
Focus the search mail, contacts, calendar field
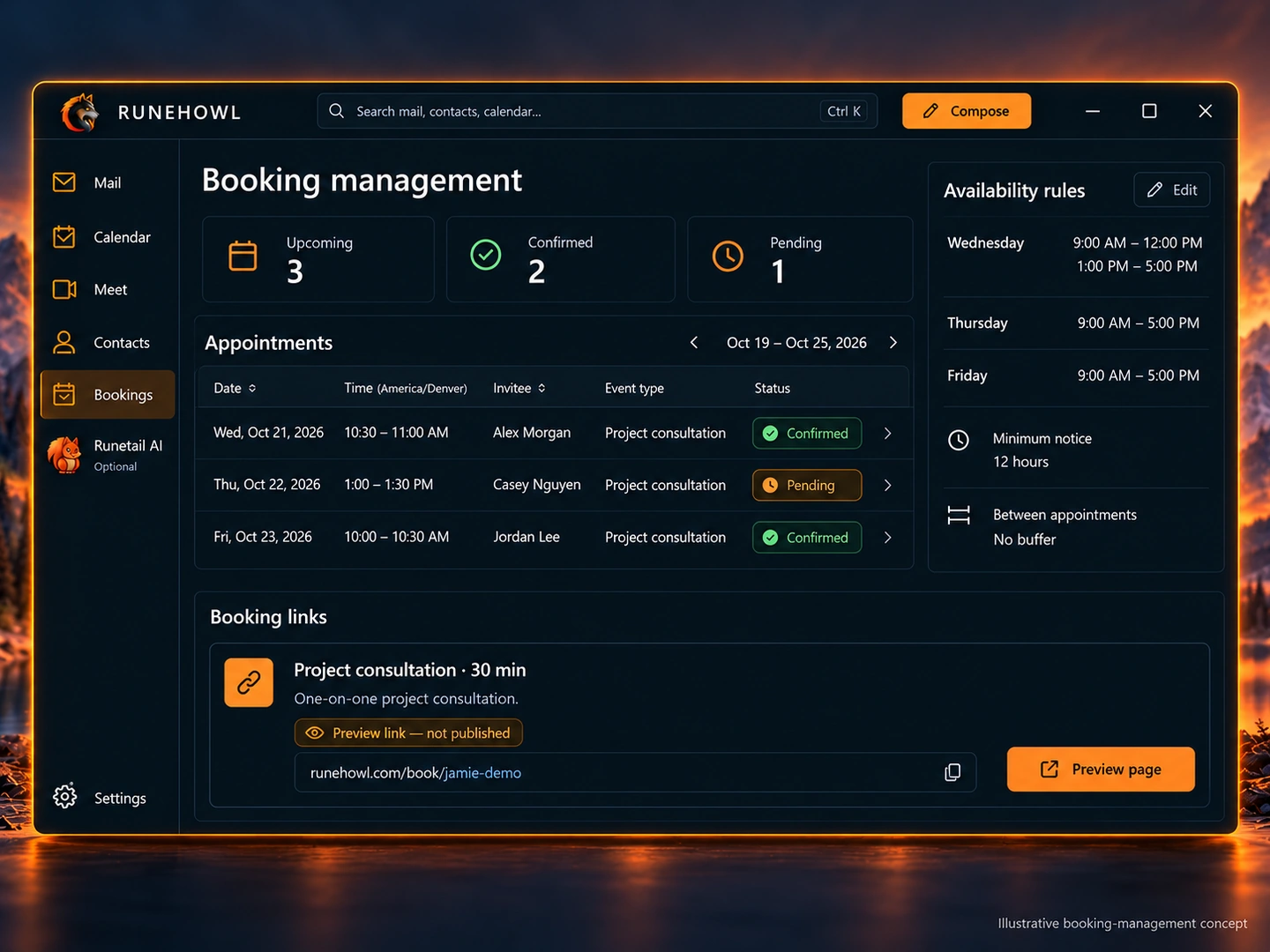point(597,111)
